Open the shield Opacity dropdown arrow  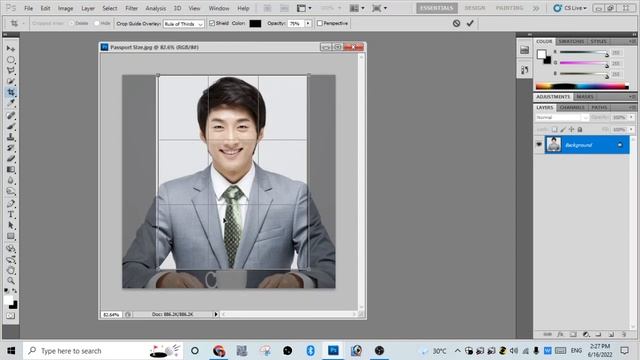pos(308,24)
